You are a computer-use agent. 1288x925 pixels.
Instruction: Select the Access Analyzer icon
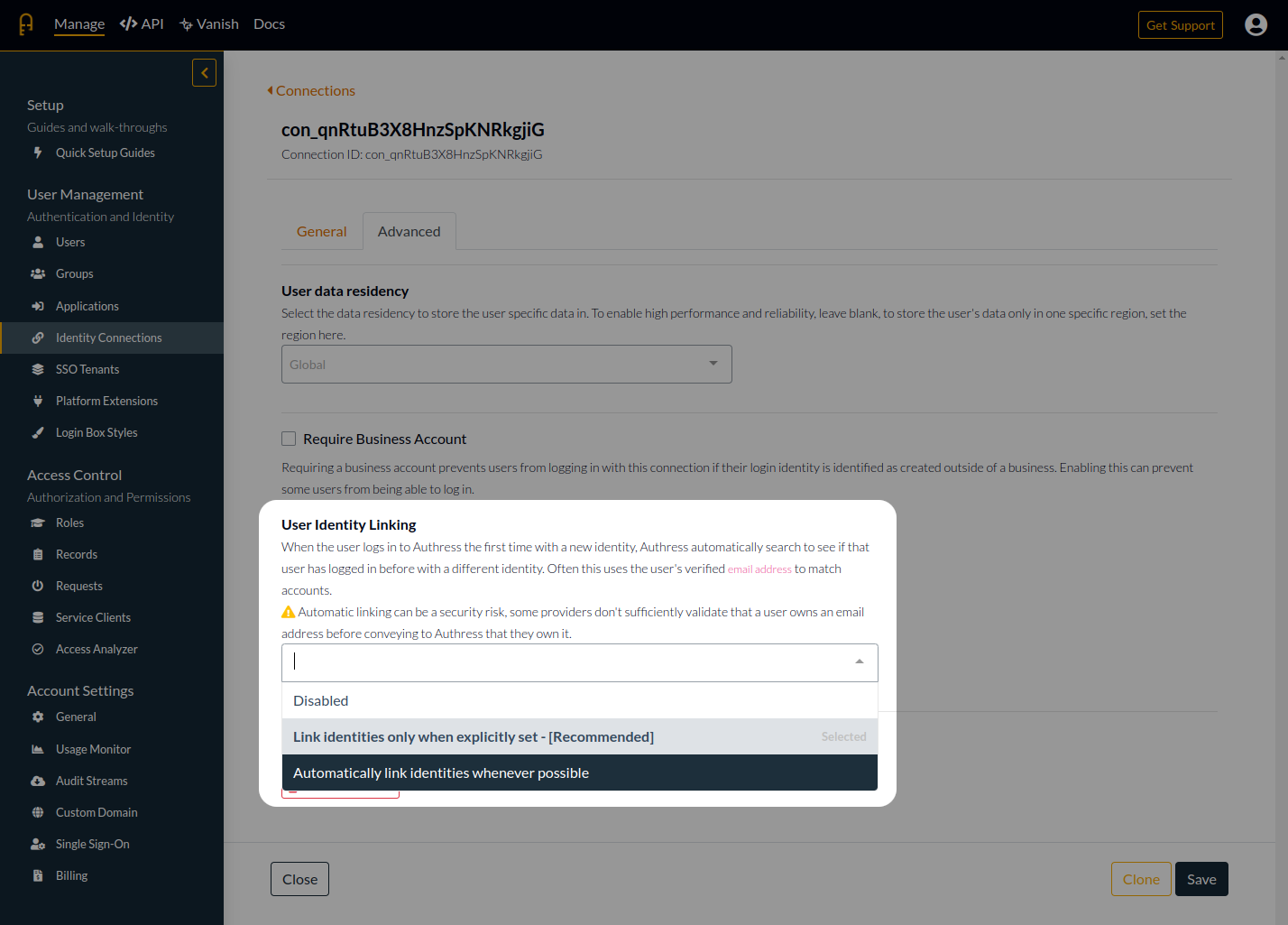(37, 649)
